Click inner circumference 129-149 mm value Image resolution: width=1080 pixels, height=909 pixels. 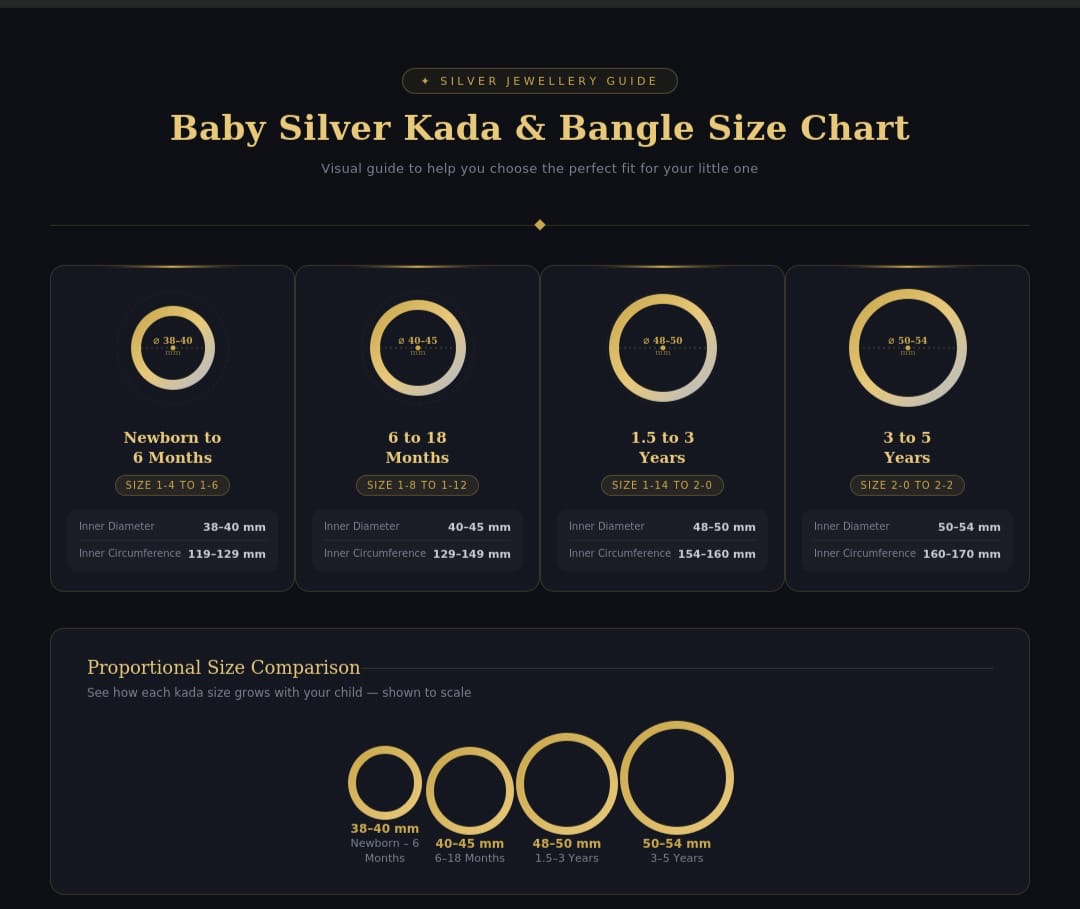[x=472, y=554]
